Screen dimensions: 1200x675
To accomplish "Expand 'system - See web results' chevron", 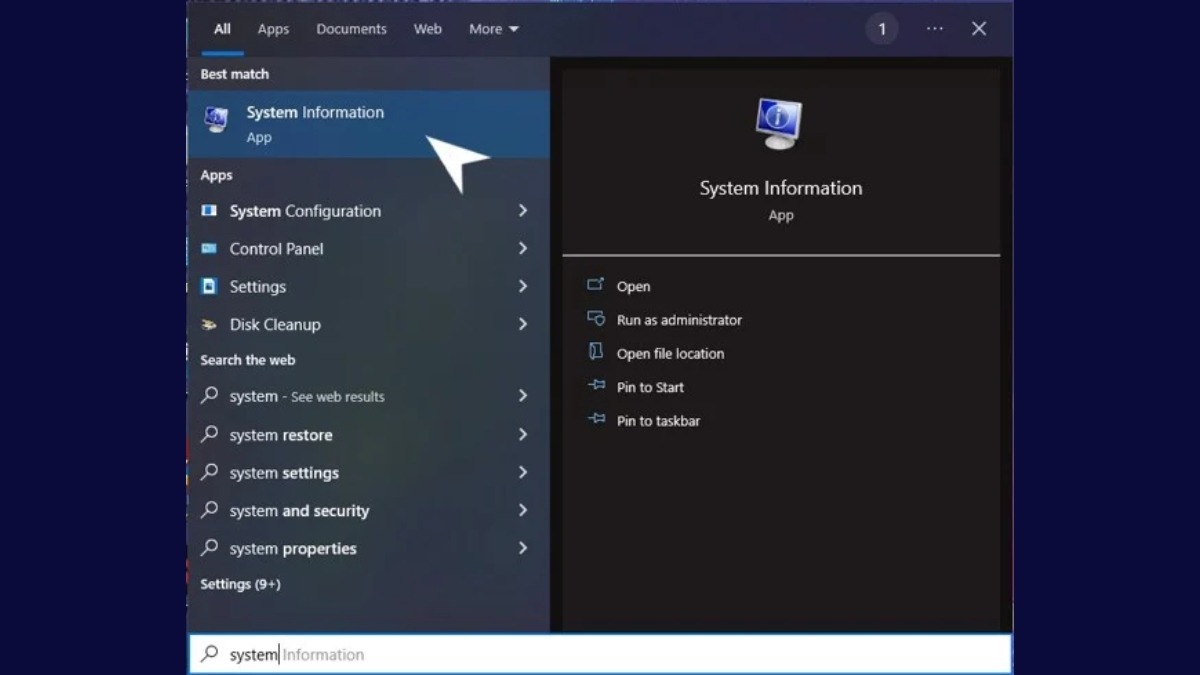I will tap(522, 396).
